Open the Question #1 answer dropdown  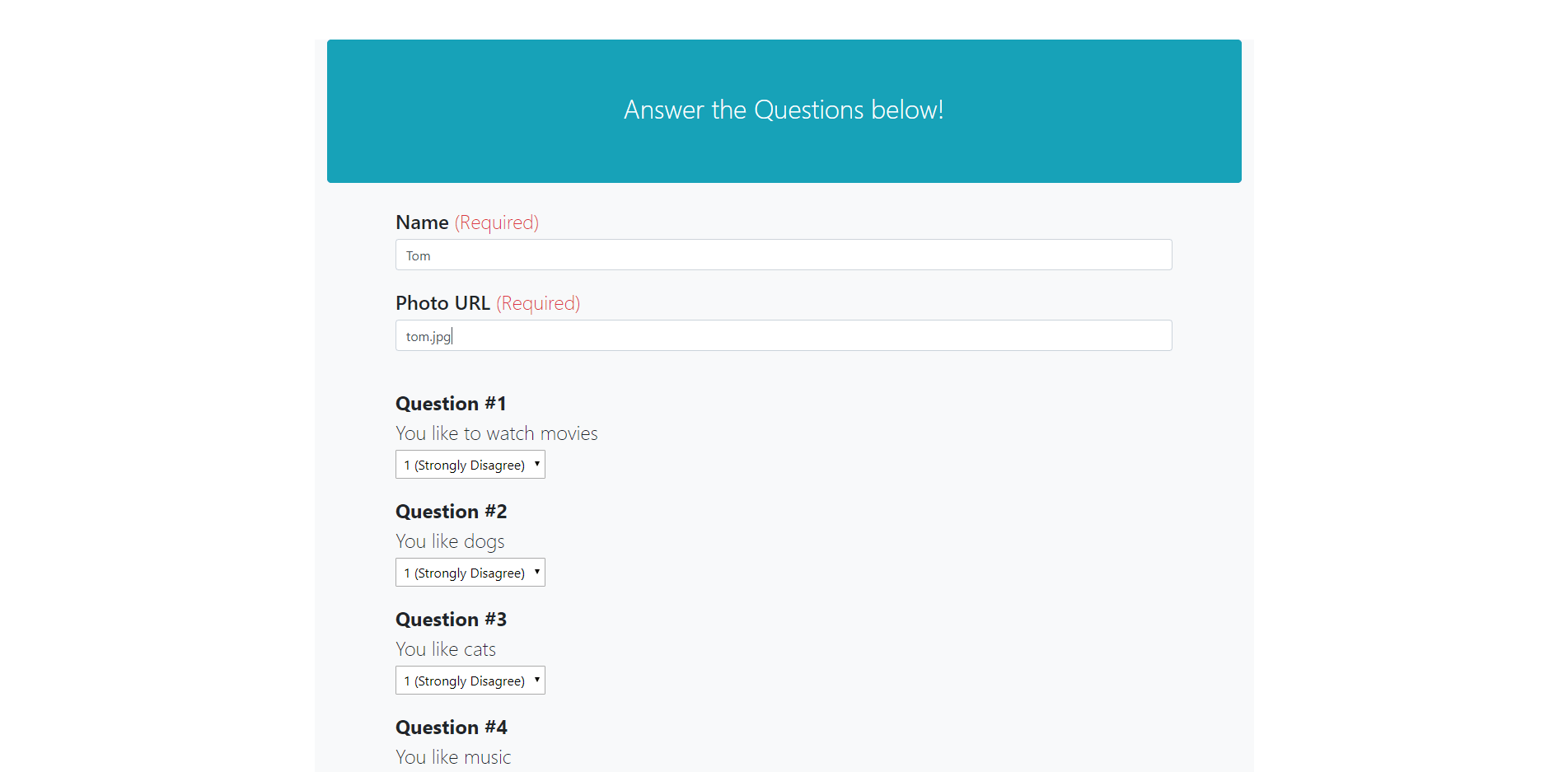(470, 465)
